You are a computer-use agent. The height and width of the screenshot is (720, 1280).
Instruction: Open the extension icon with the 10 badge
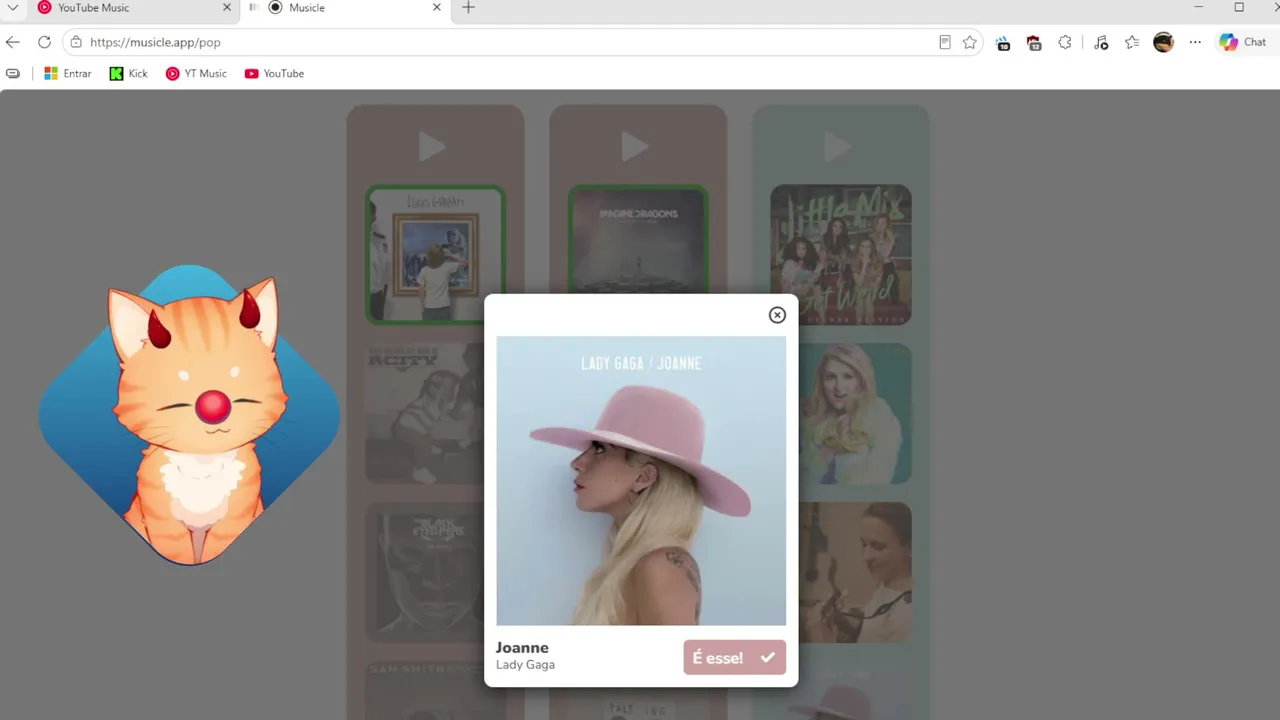coord(1003,42)
